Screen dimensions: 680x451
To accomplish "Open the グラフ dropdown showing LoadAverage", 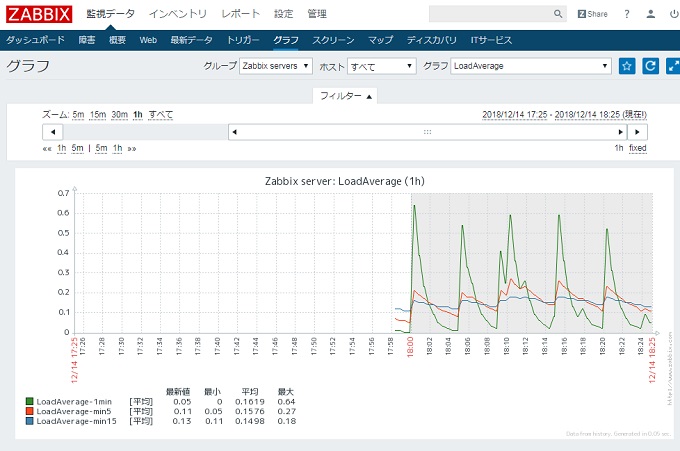I will [530, 66].
